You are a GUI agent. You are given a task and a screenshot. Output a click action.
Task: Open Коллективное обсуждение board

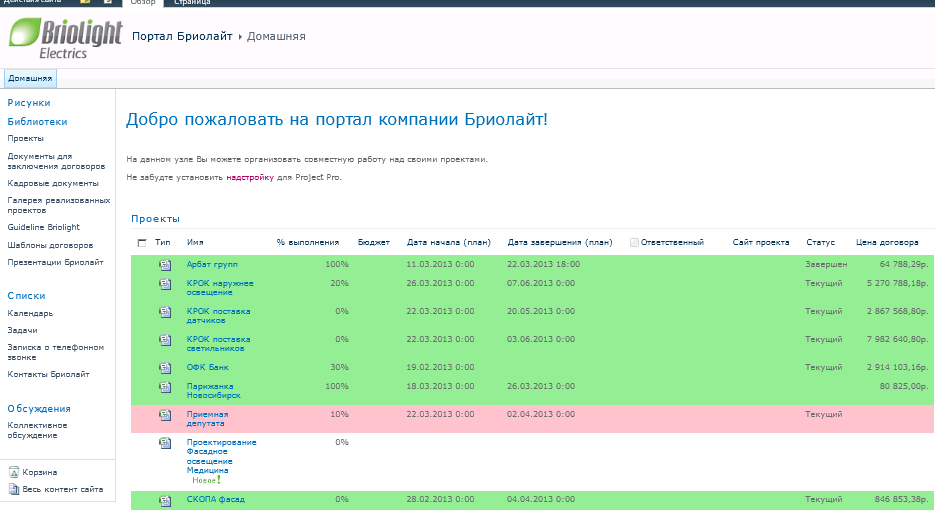coord(37,430)
